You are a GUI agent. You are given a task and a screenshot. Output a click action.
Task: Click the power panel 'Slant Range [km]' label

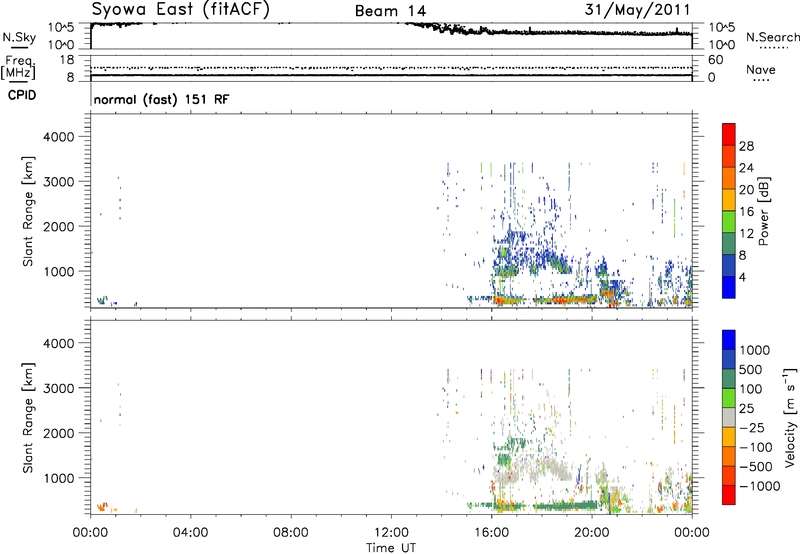tap(28, 211)
